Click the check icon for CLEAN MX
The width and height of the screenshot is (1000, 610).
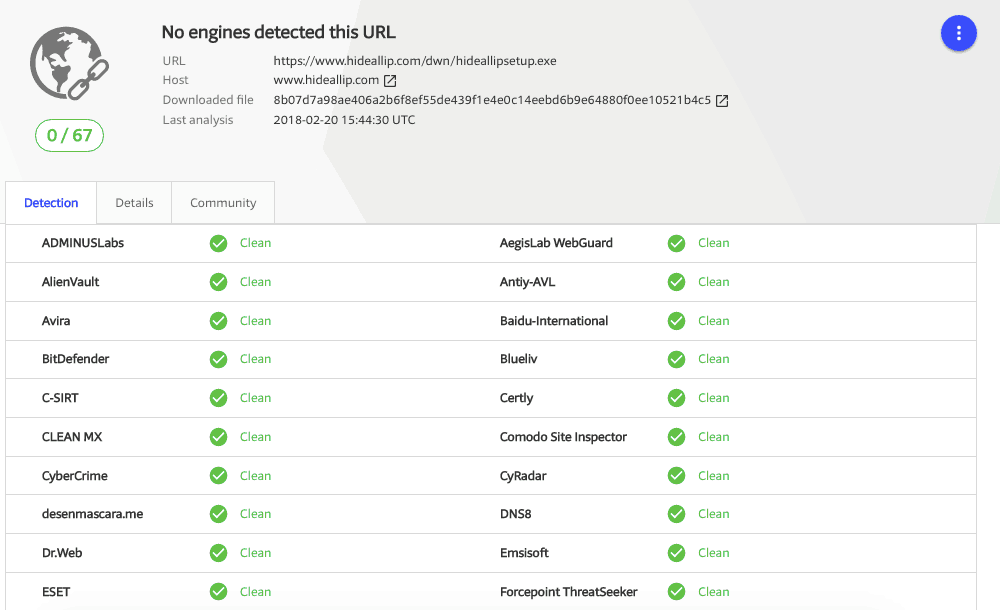tap(219, 437)
